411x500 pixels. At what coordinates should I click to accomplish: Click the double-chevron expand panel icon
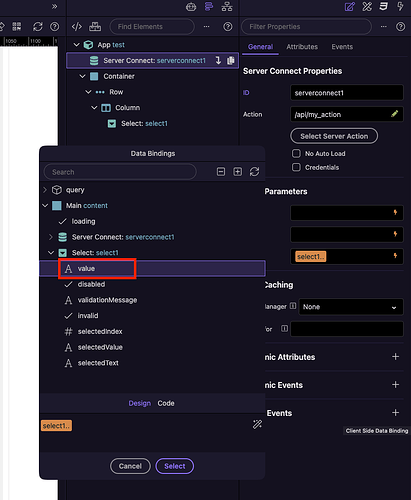54,6
